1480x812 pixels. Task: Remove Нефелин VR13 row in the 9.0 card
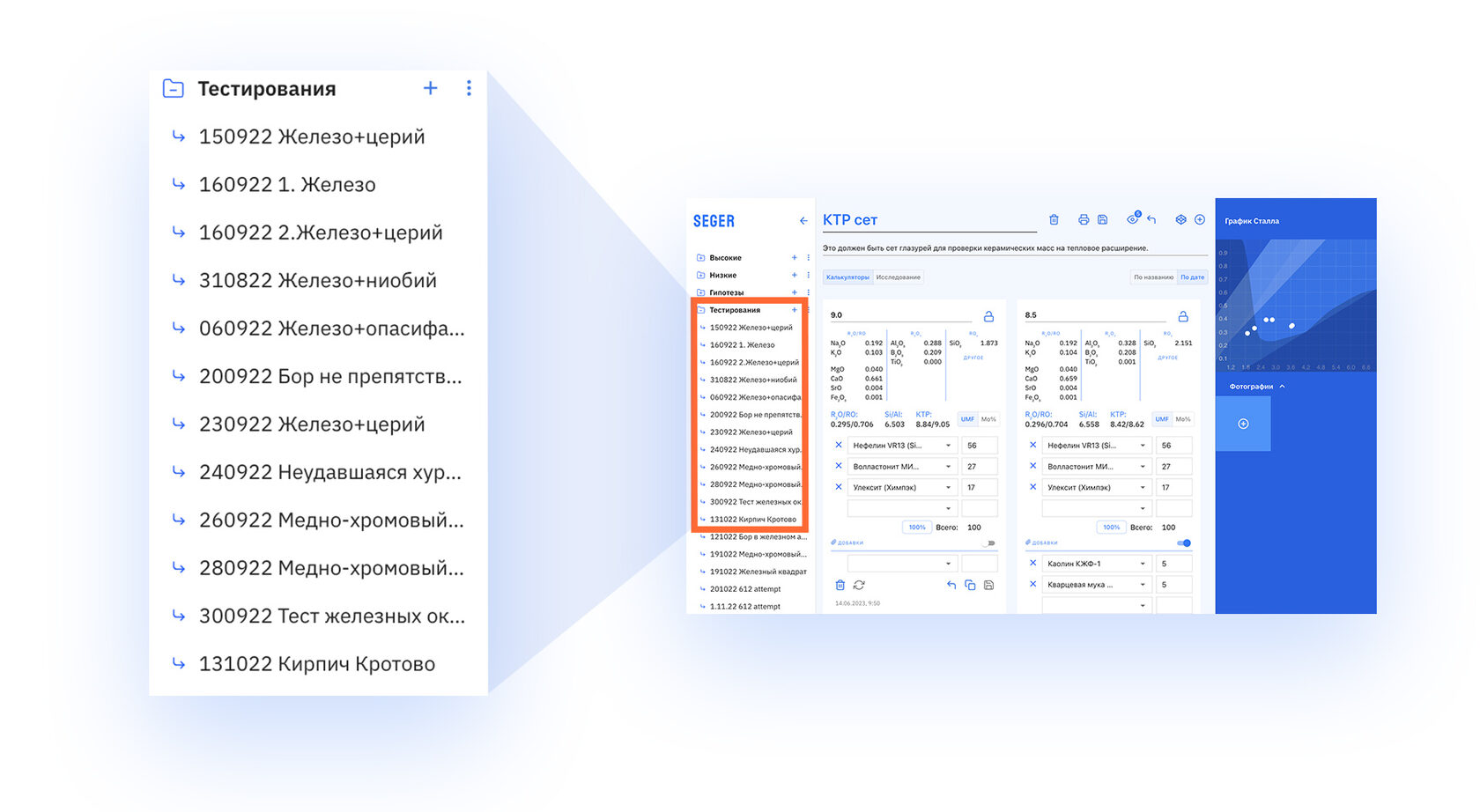[x=839, y=445]
